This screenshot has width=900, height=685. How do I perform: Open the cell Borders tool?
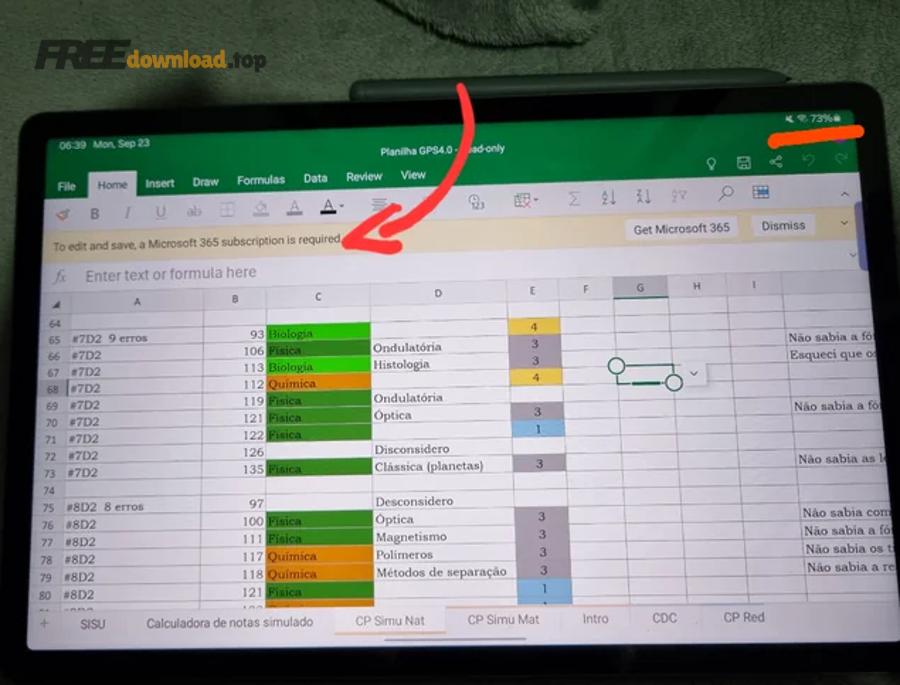coord(227,210)
